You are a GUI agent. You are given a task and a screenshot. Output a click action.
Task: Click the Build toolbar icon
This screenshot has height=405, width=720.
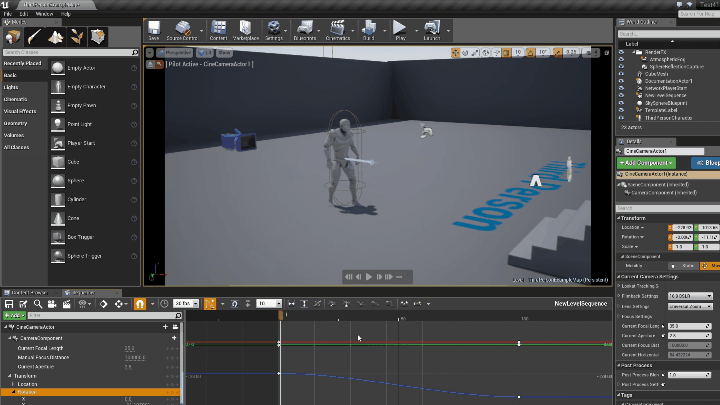tap(369, 30)
